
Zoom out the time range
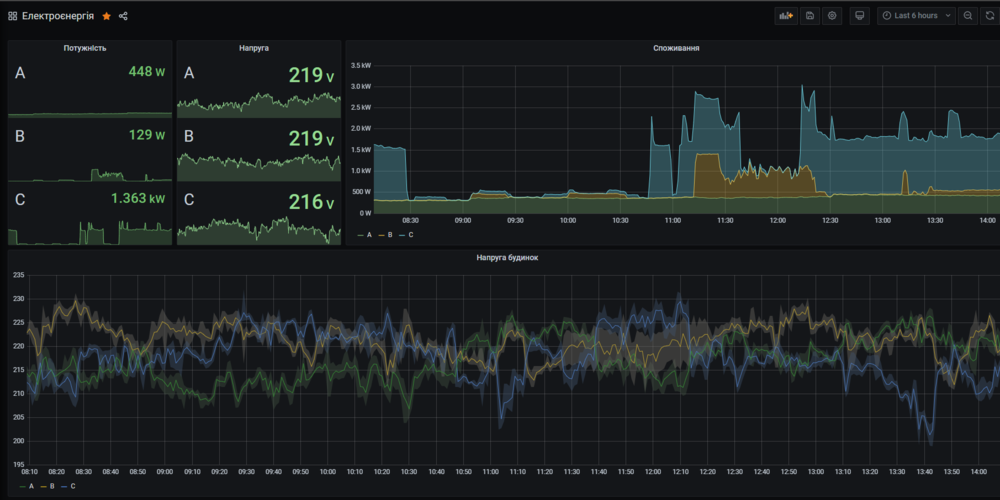click(x=968, y=16)
